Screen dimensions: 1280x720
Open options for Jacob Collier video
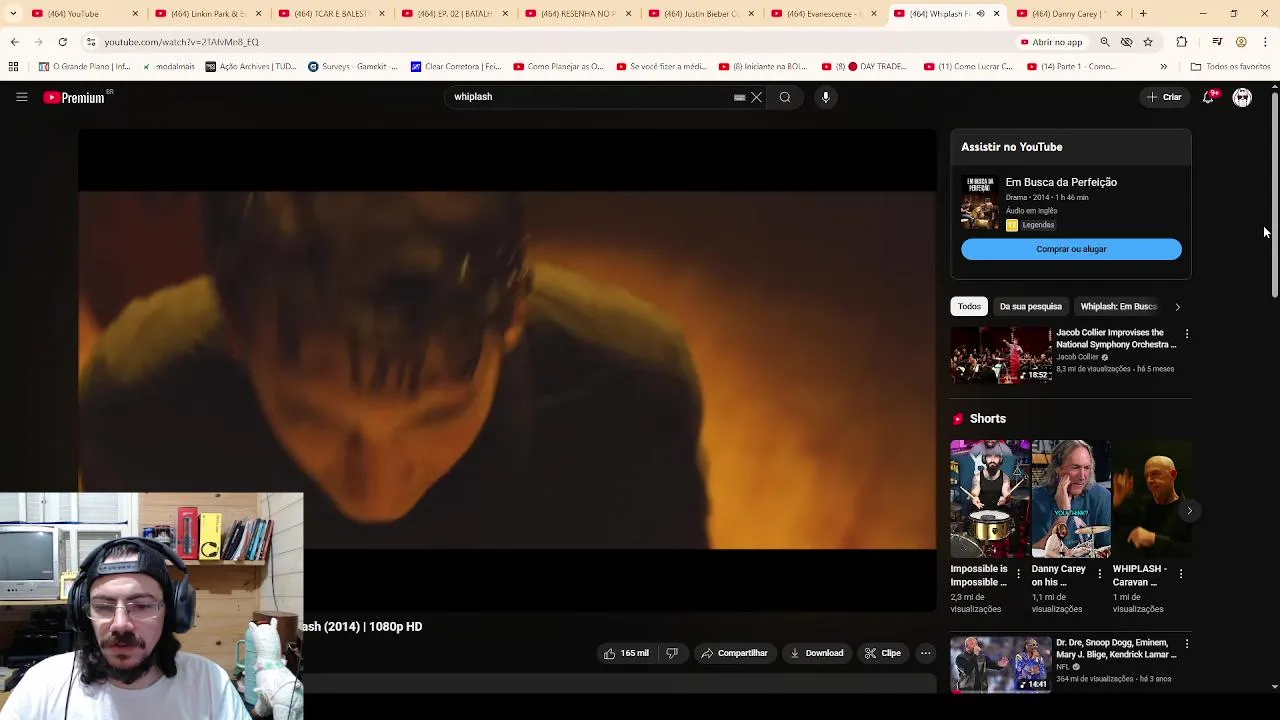tap(1187, 334)
